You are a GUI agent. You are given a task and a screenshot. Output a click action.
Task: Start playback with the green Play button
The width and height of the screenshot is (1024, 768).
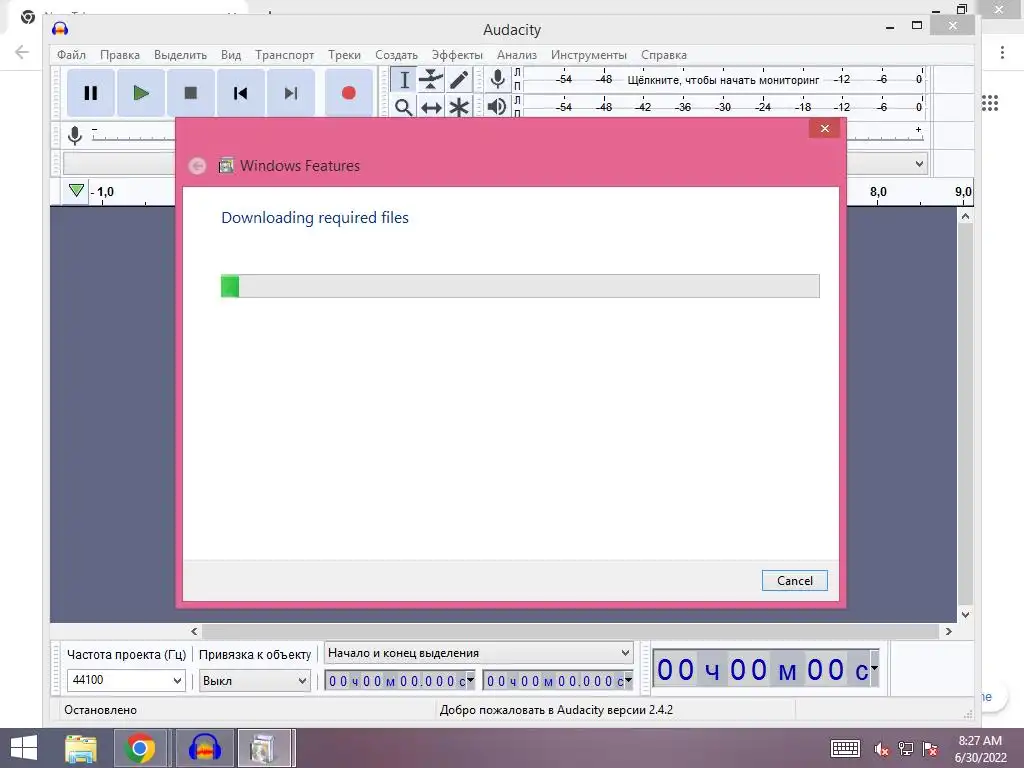click(140, 93)
